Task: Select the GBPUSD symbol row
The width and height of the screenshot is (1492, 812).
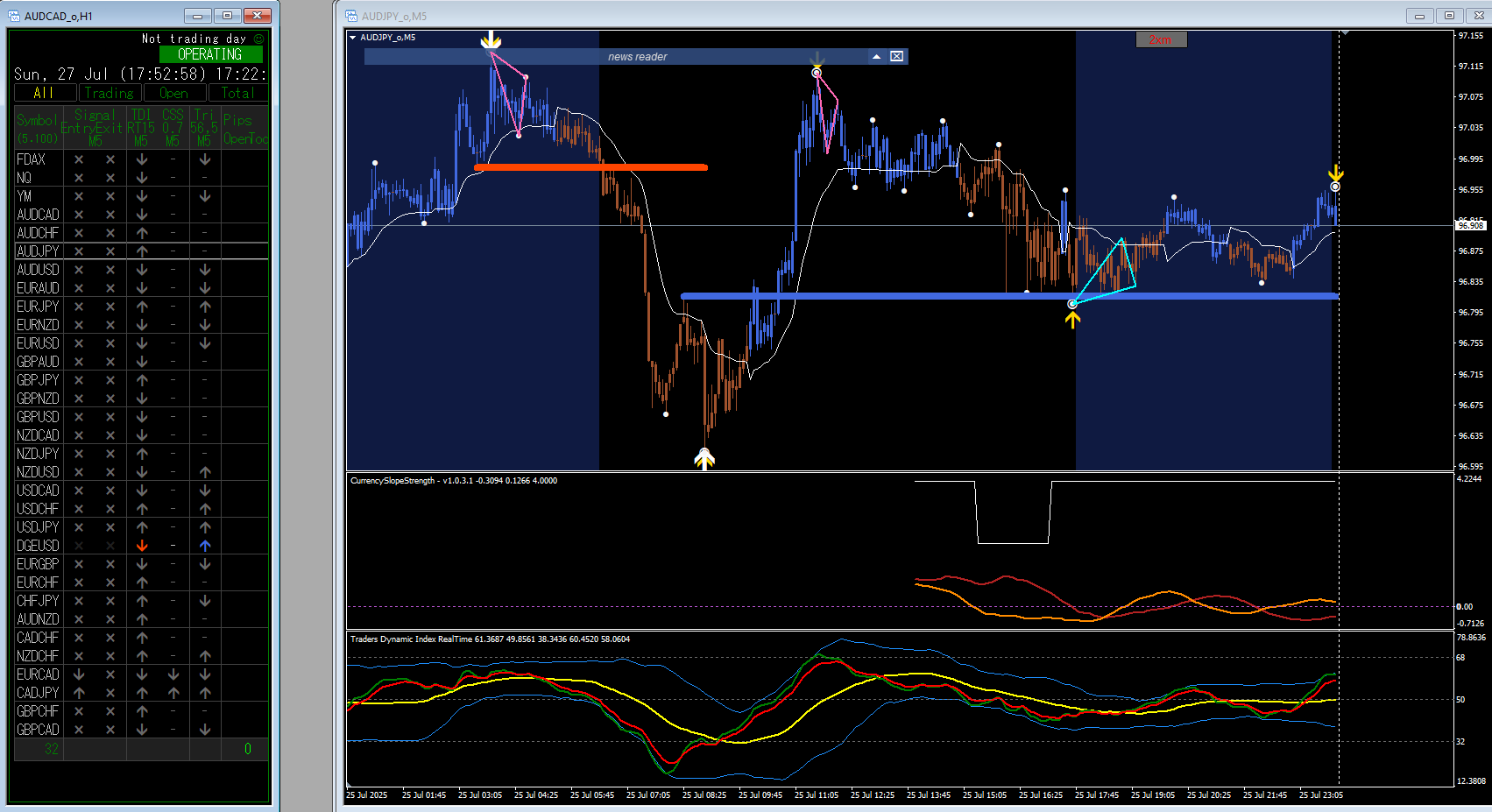Action: tap(140, 417)
